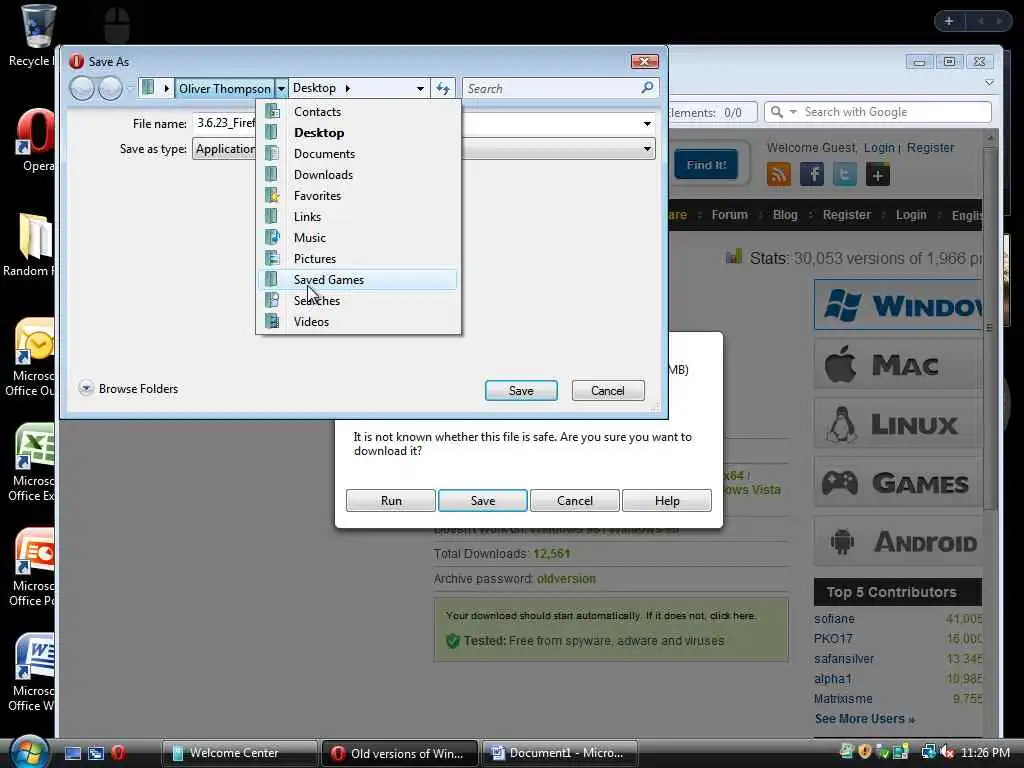1024x768 pixels.
Task: Open the Oliver Thompson breadcrumb dropdown arrow
Action: point(281,88)
